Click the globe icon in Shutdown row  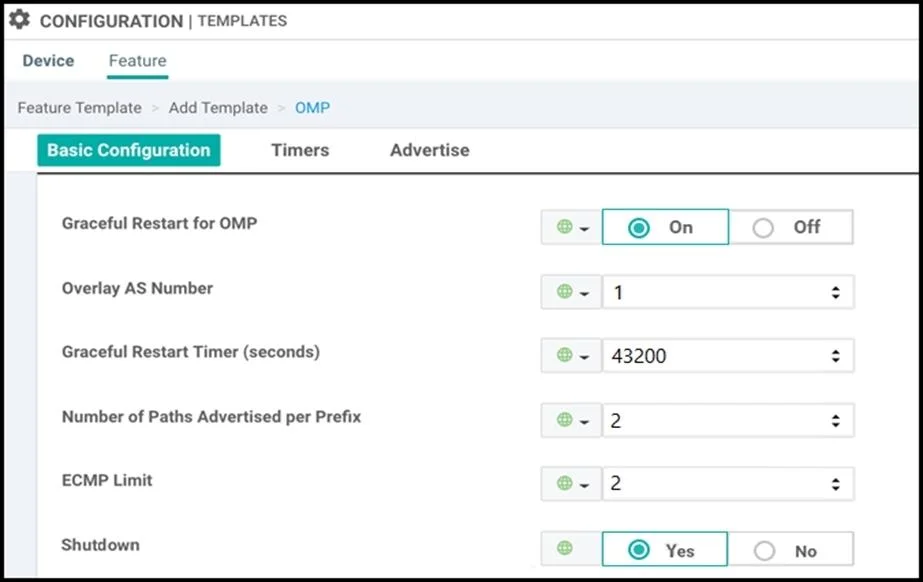click(x=565, y=548)
